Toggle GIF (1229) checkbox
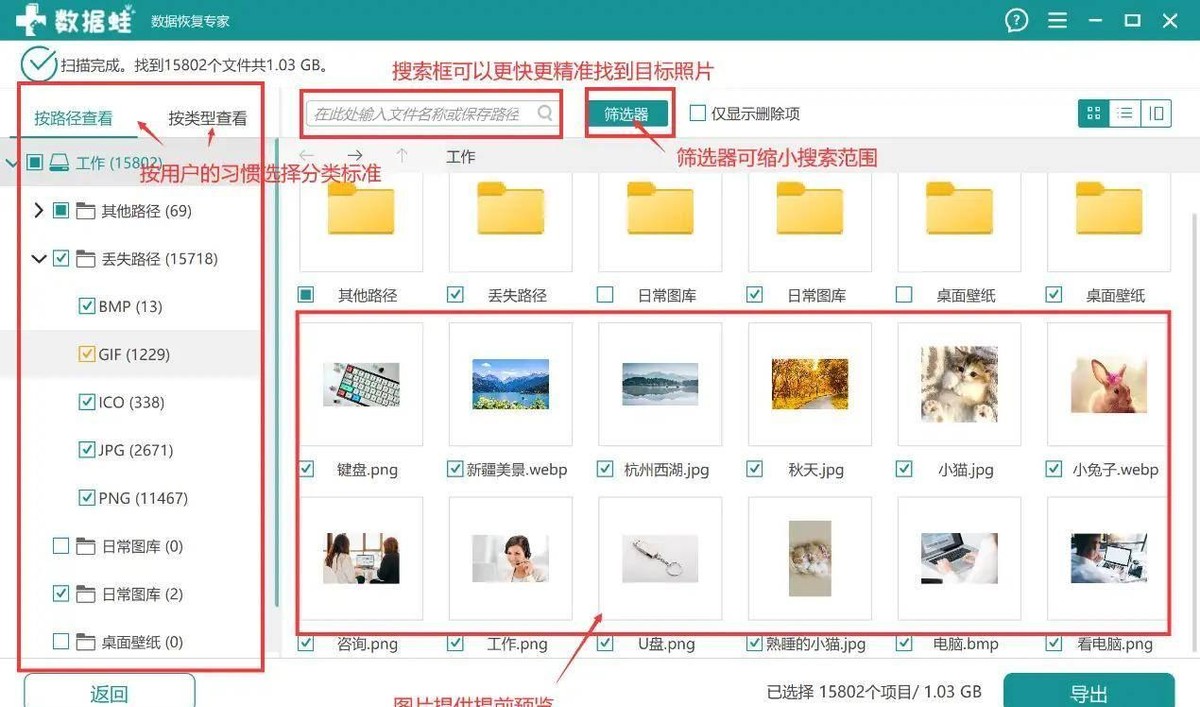Viewport: 1200px width, 707px height. (x=86, y=355)
